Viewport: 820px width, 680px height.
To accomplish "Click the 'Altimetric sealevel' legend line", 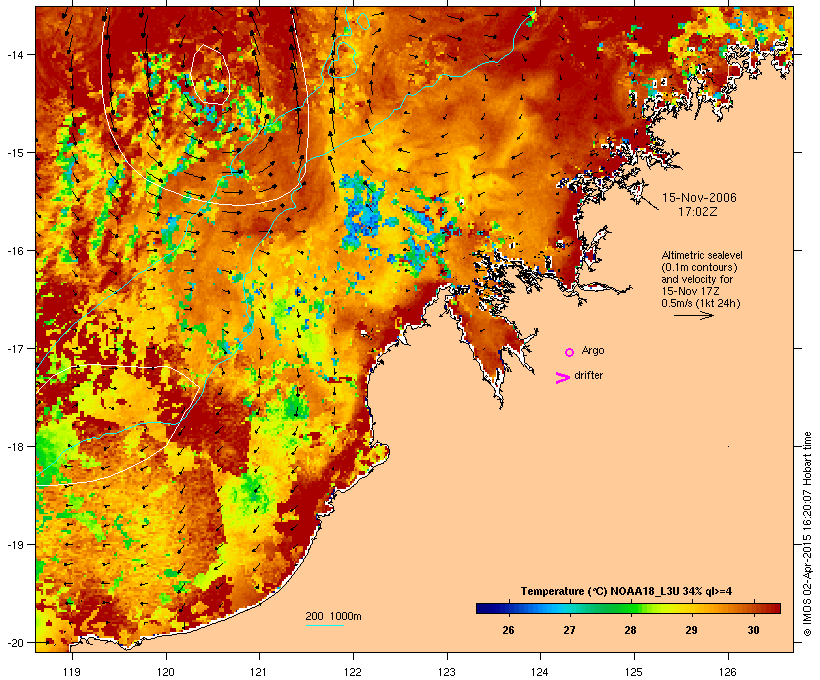I will (702, 255).
